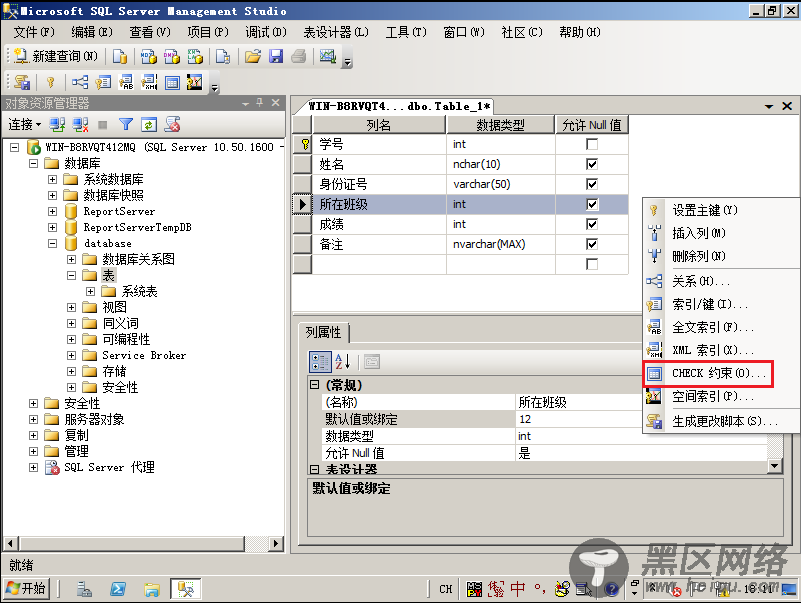Expand the 数据库关系图 node

(72, 260)
